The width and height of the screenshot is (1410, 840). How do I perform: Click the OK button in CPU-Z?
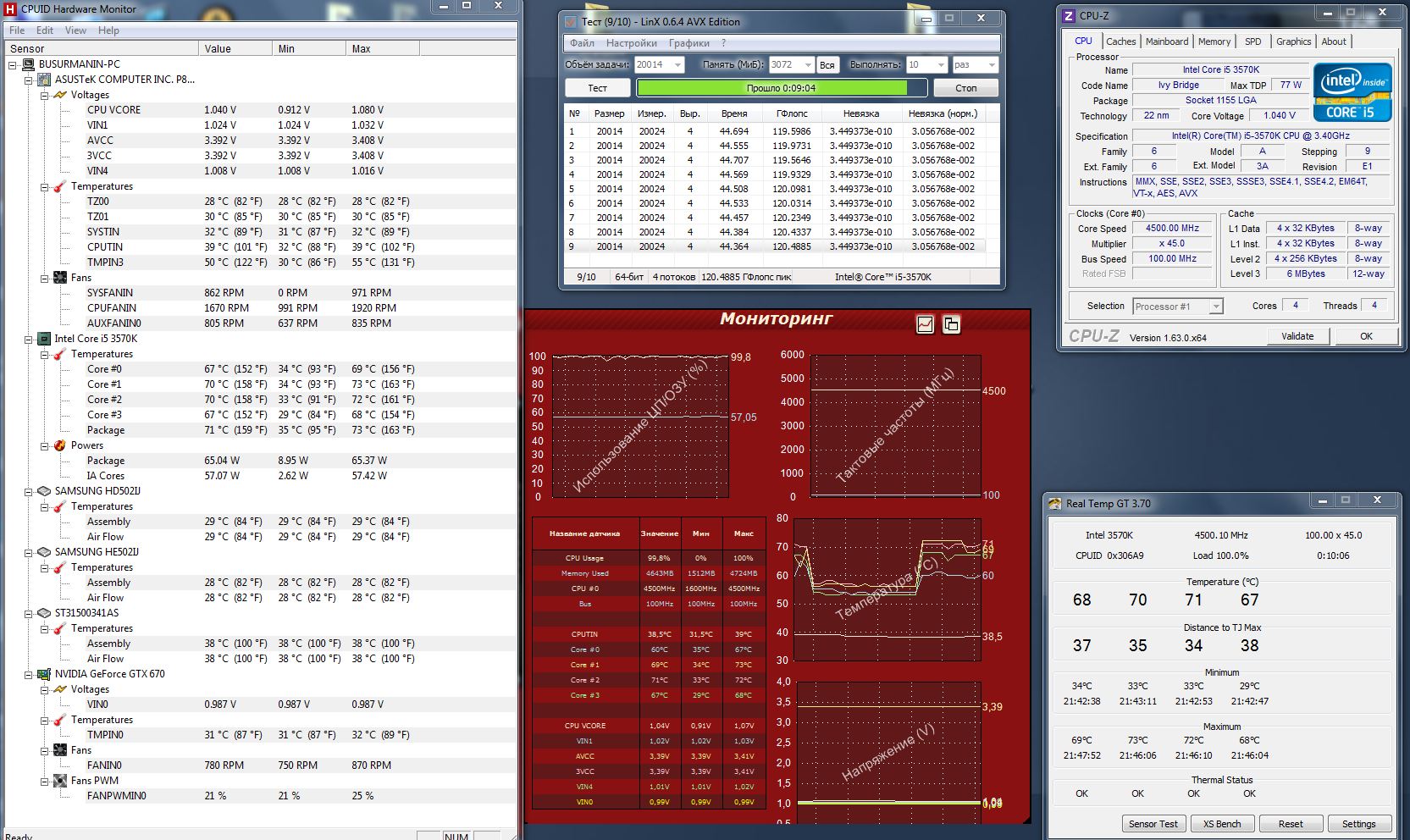[x=1366, y=336]
